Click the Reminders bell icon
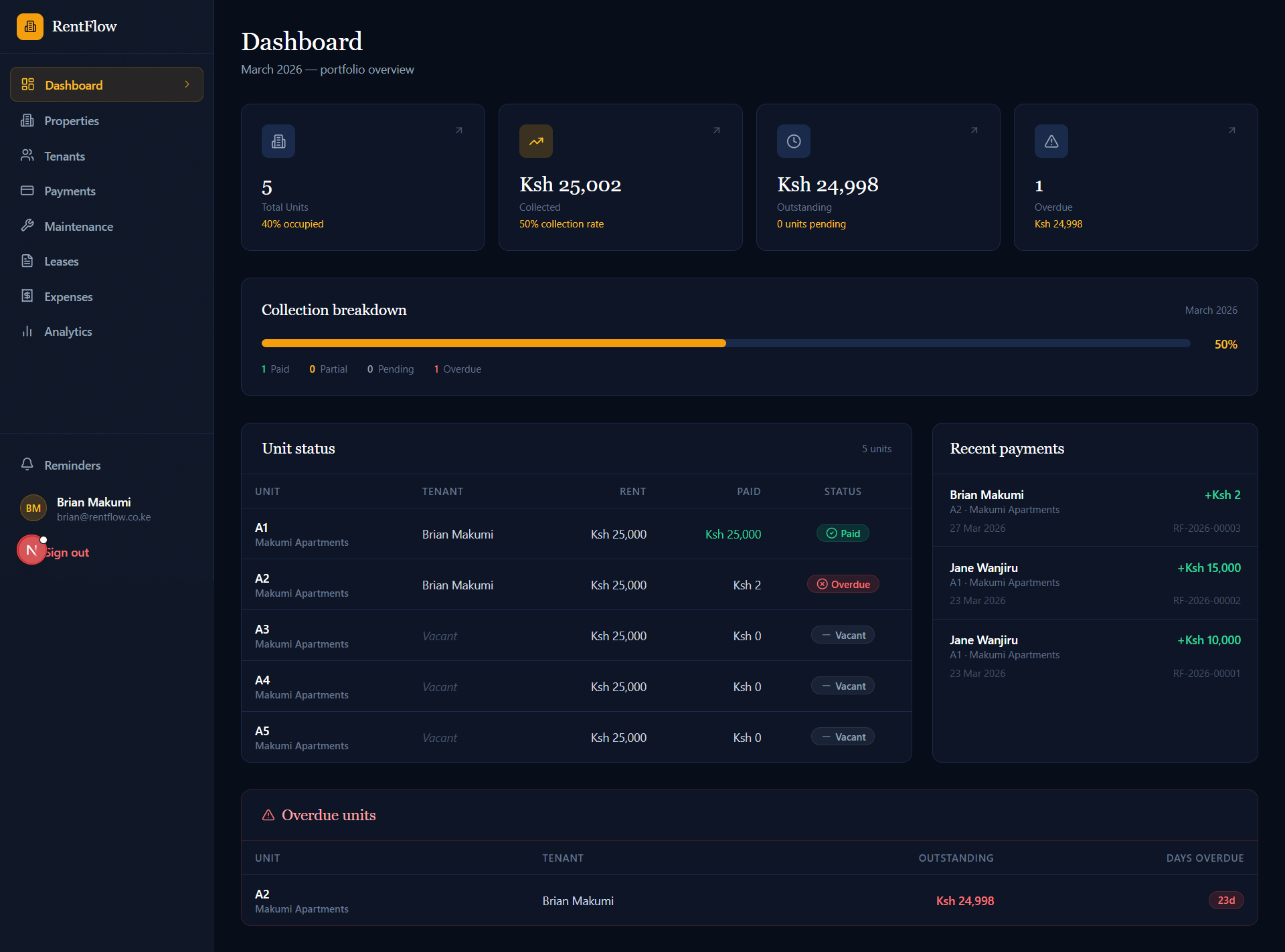1285x952 pixels. pos(27,464)
